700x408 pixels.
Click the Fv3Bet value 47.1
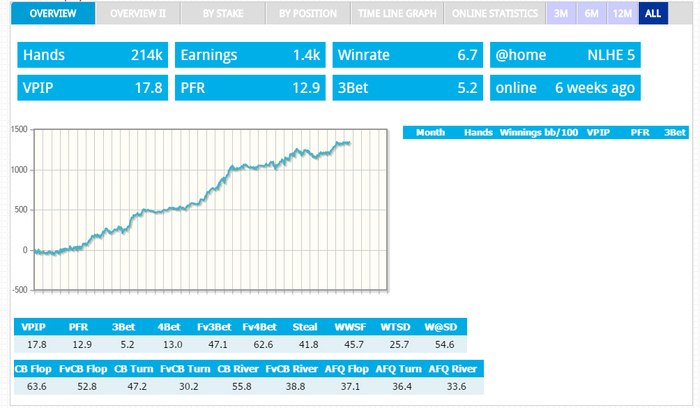tap(218, 345)
